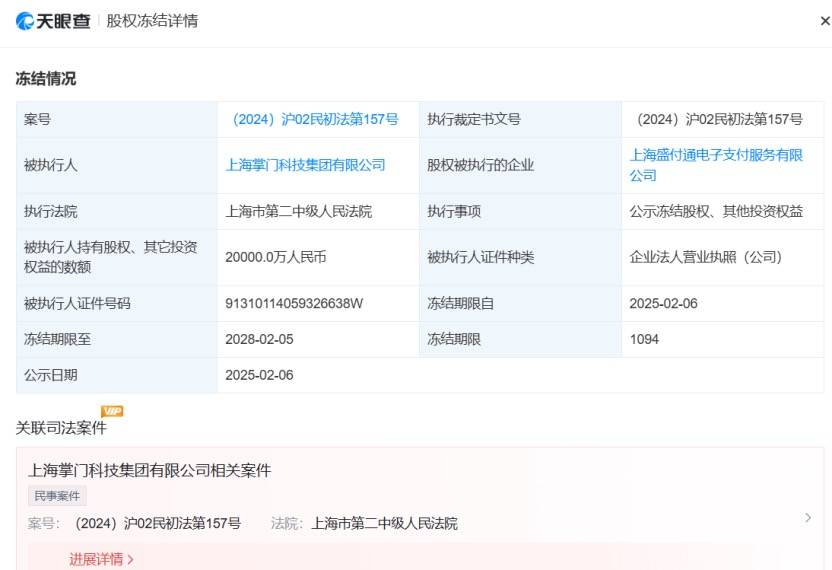832x570 pixels.
Task: Select 公示日期 value 2025-02-06
Action: 259,375
